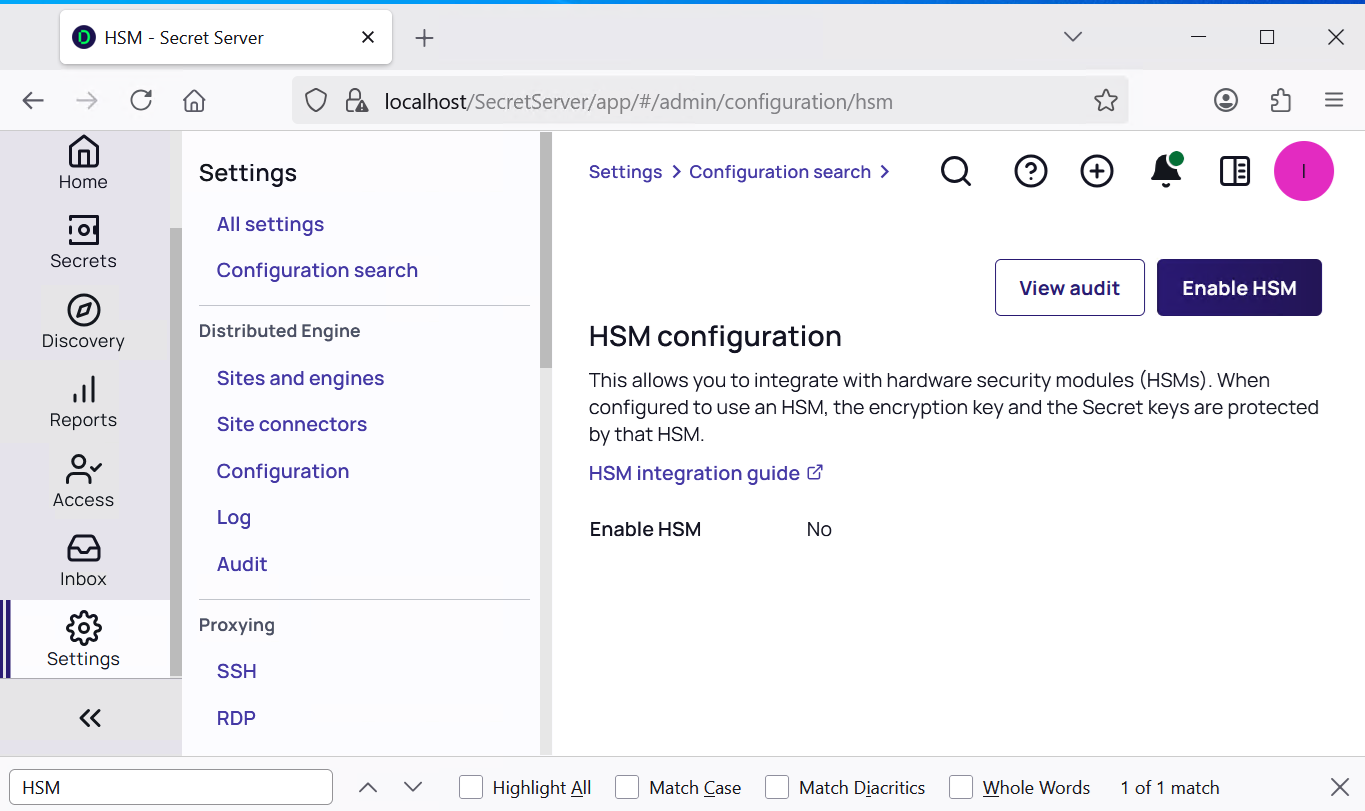
Task: Click Enable HSM button
Action: [1239, 288]
